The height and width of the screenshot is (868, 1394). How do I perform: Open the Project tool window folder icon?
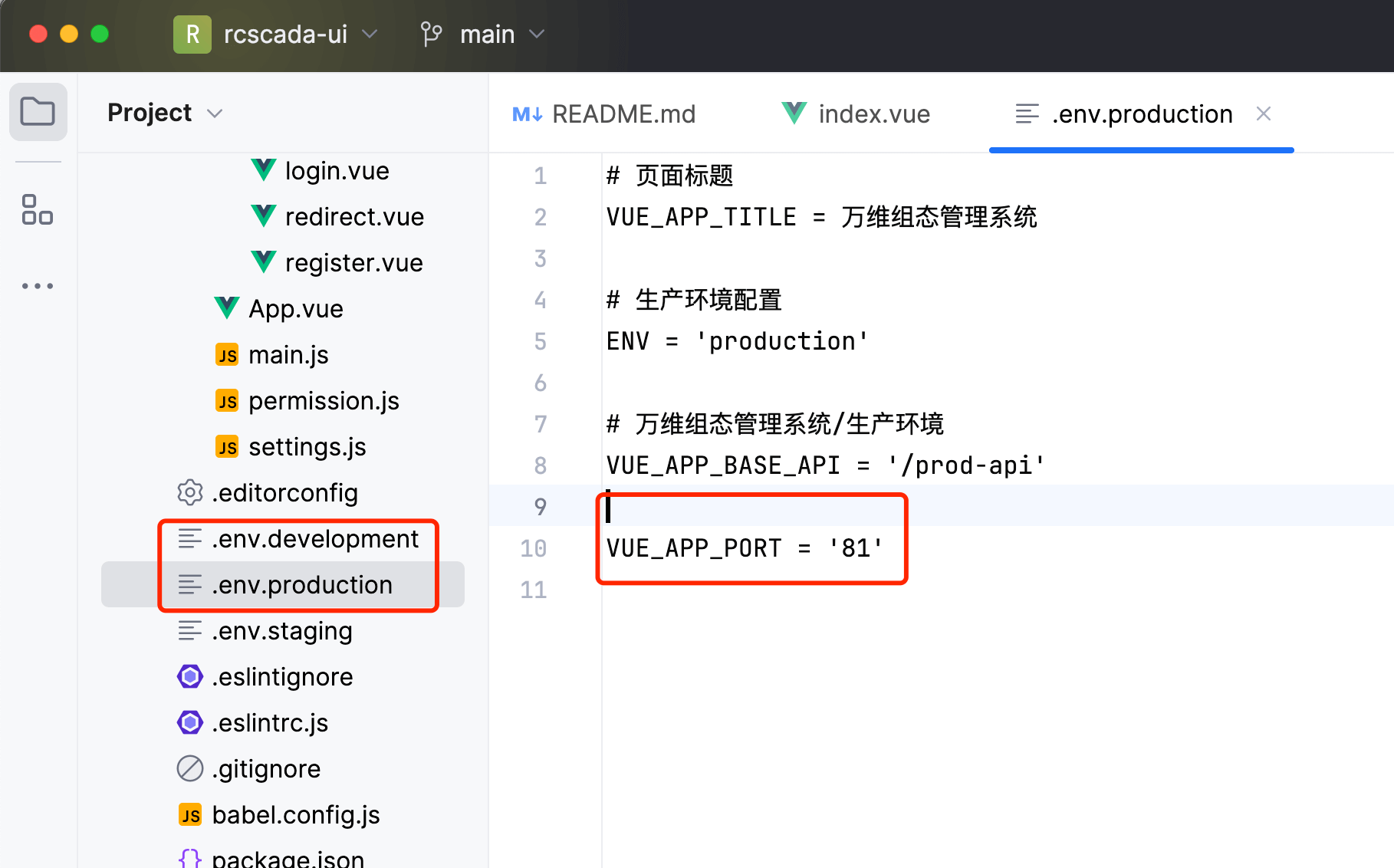(x=38, y=112)
